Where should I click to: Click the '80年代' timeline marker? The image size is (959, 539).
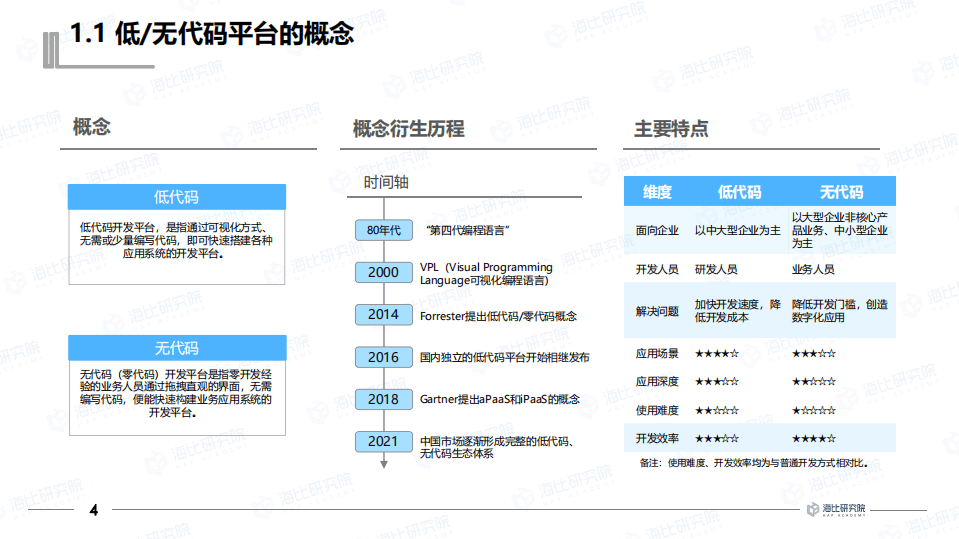pos(383,230)
